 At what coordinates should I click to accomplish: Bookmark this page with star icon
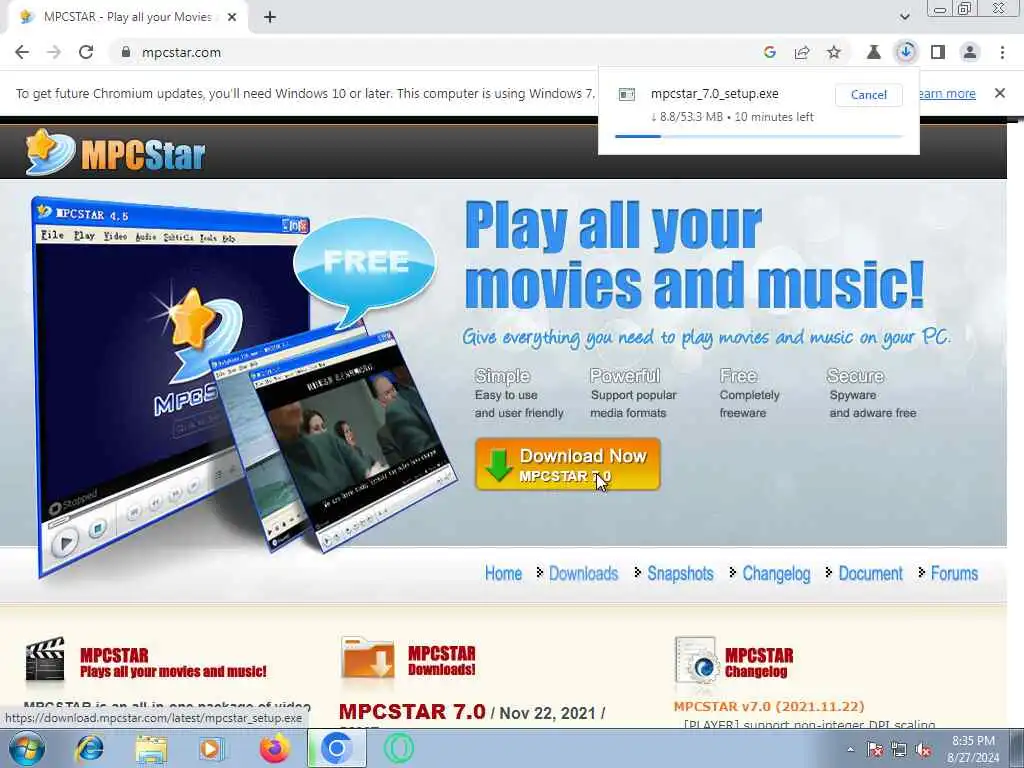coord(834,52)
